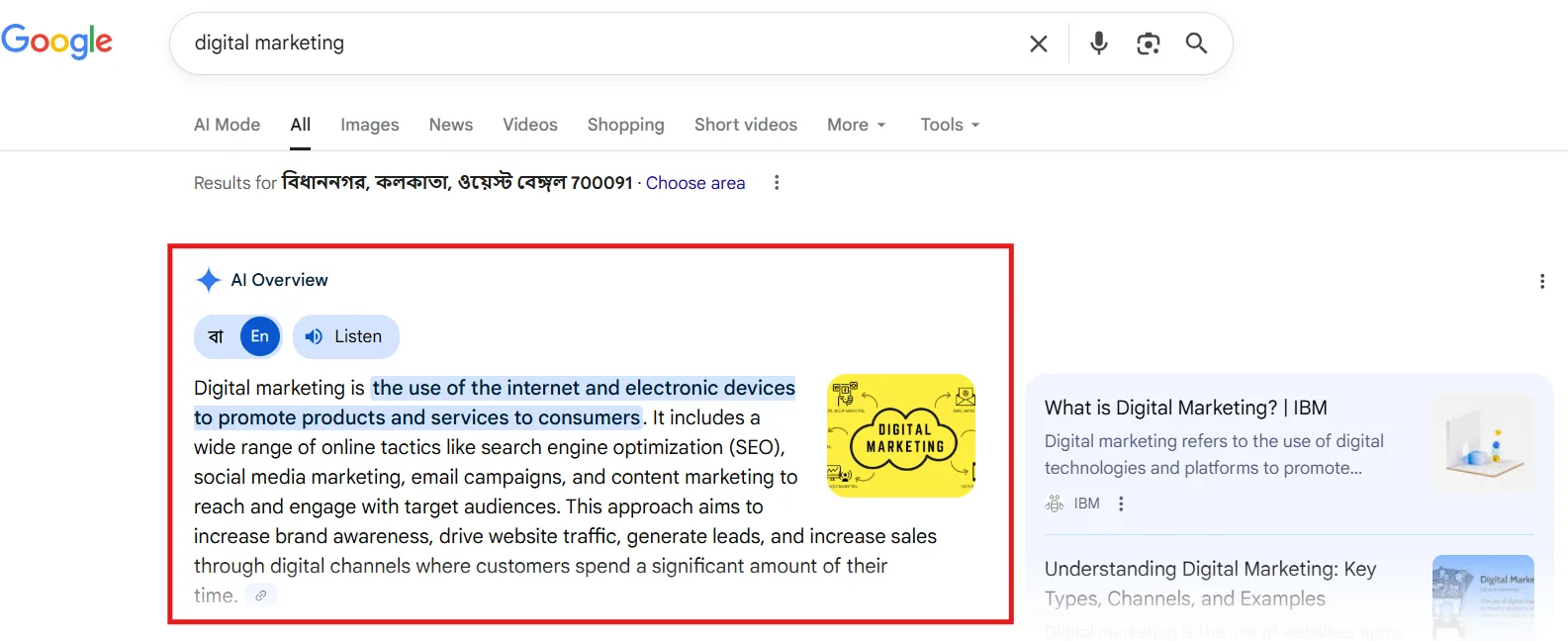Viewport: 1568px width, 641px height.
Task: Open location options three-dot menu
Action: click(777, 183)
